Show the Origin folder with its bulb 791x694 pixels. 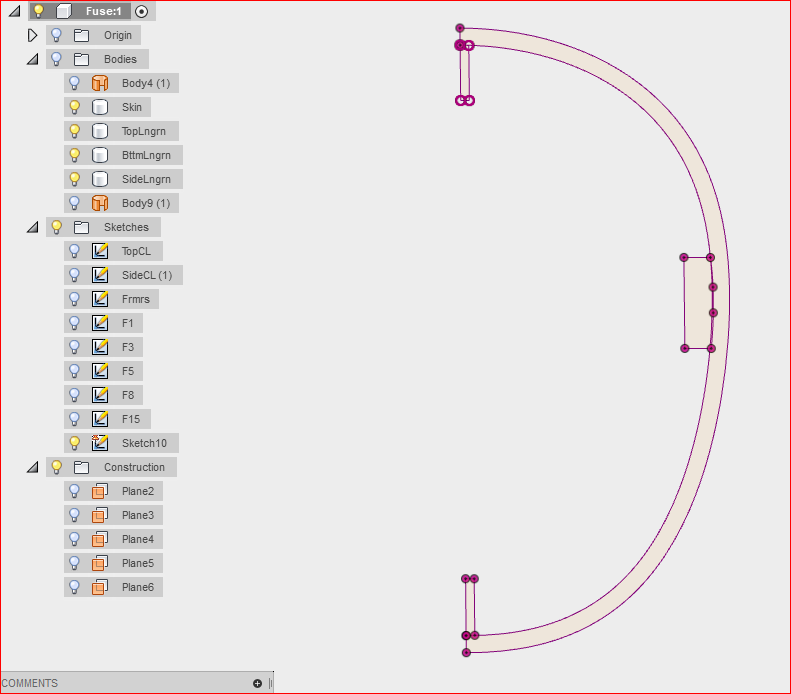coord(56,35)
